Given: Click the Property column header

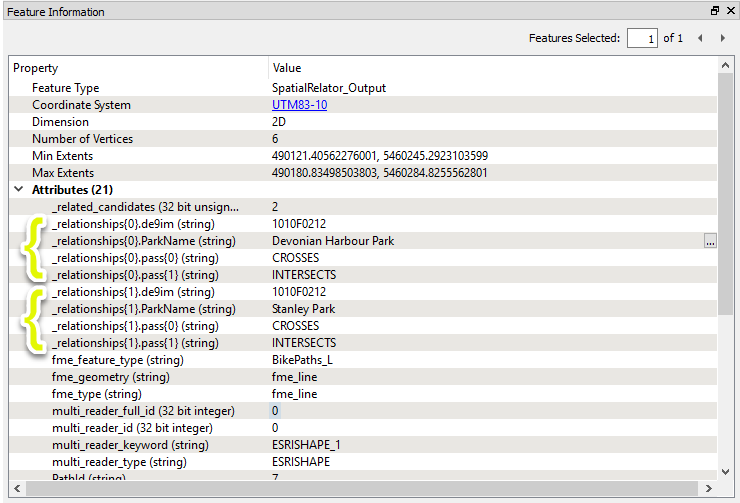Looking at the screenshot, I should click(36, 68).
